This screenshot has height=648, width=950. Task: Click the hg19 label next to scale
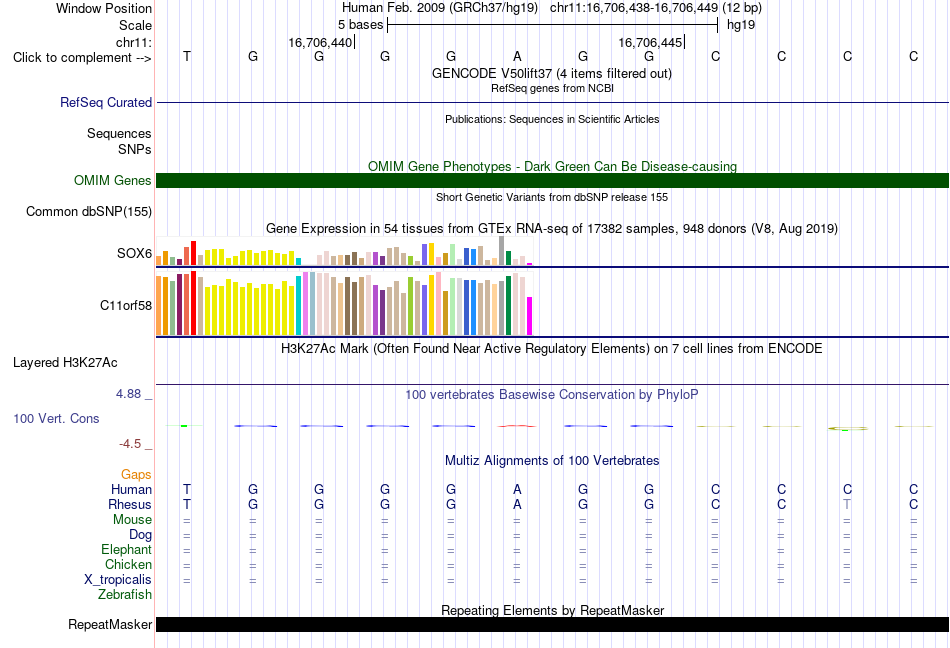tap(741, 25)
